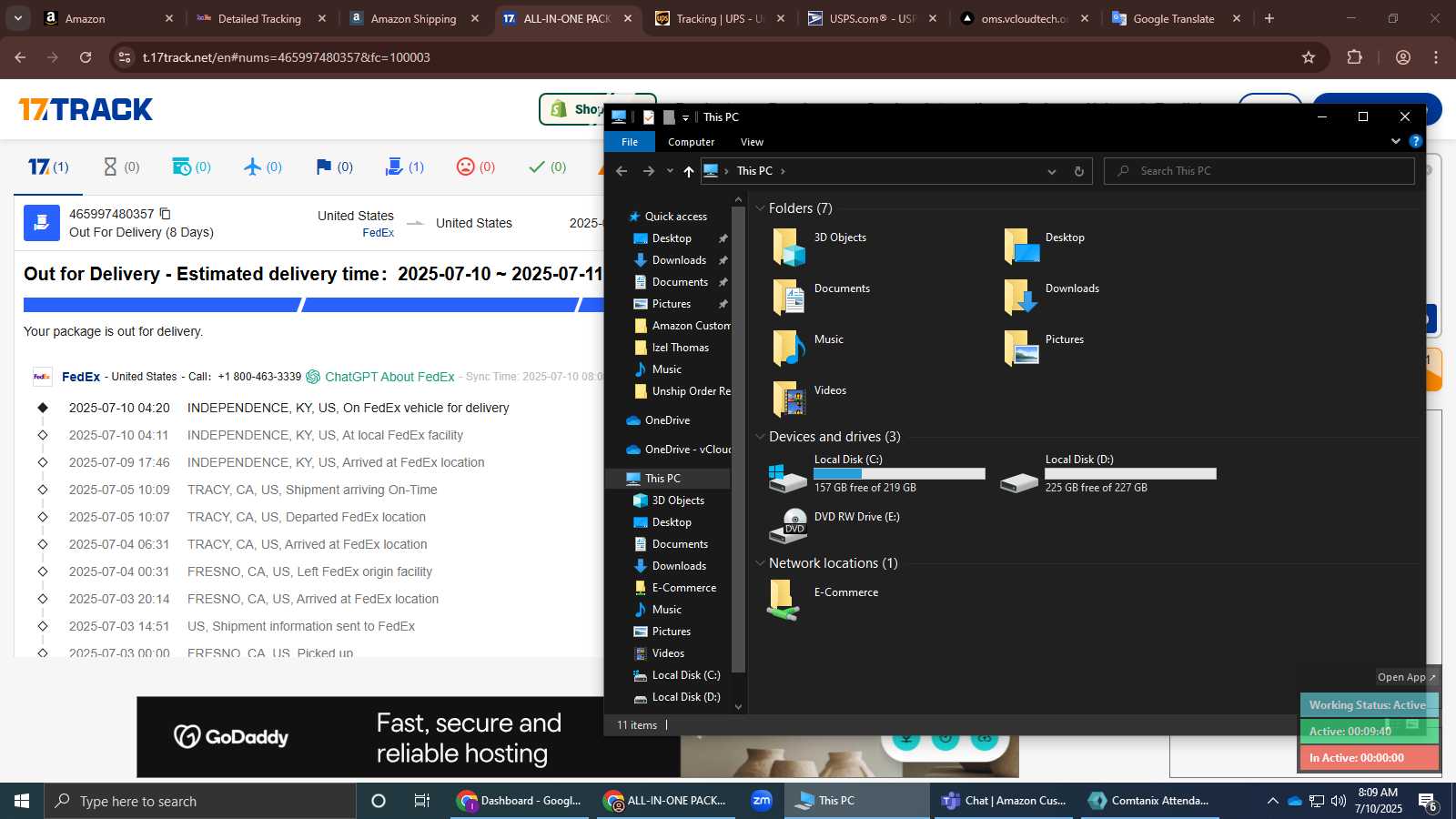Collapse the Devices and drives group
The width and height of the screenshot is (1456, 819).
tap(760, 437)
